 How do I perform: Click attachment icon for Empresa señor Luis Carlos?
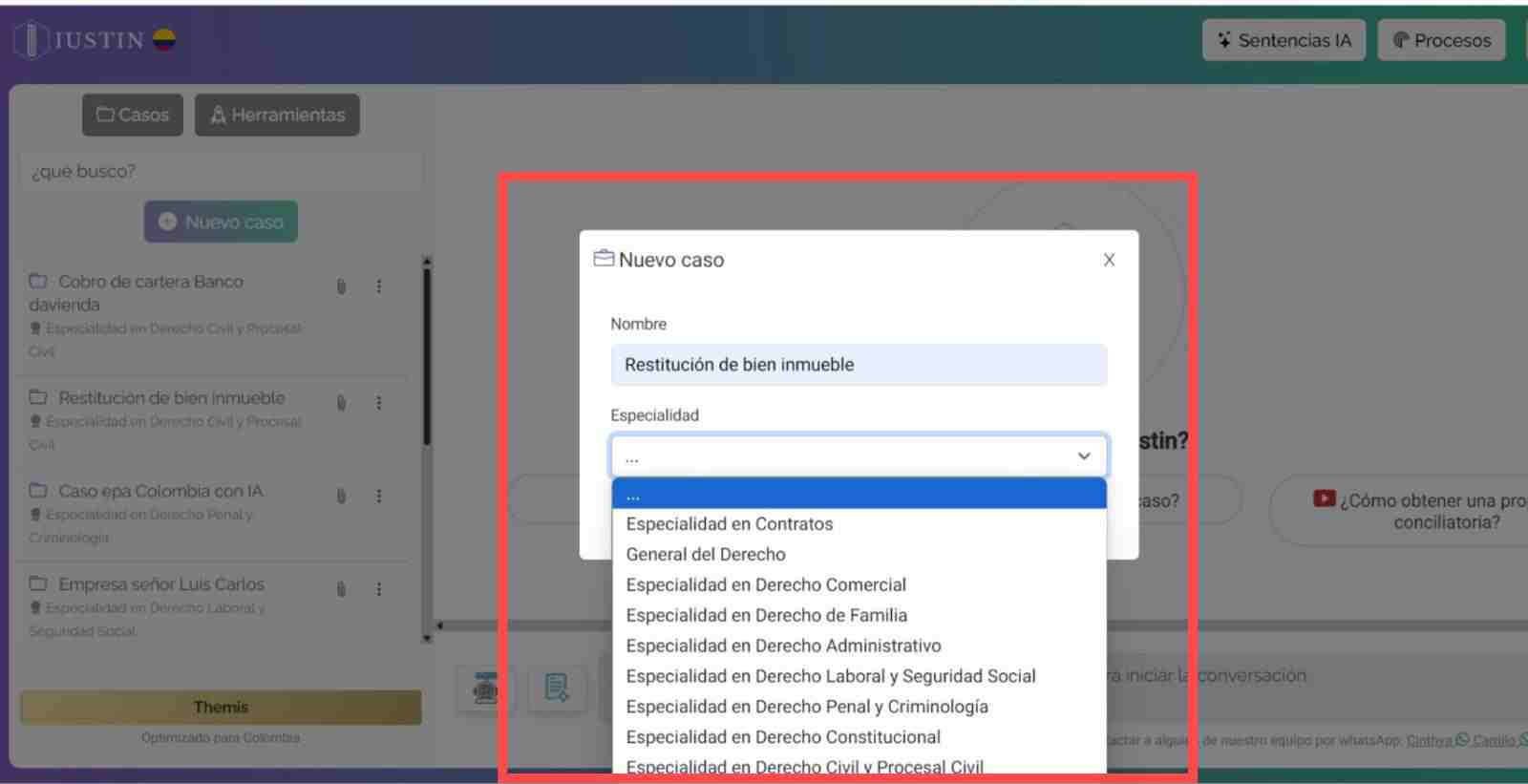click(341, 589)
